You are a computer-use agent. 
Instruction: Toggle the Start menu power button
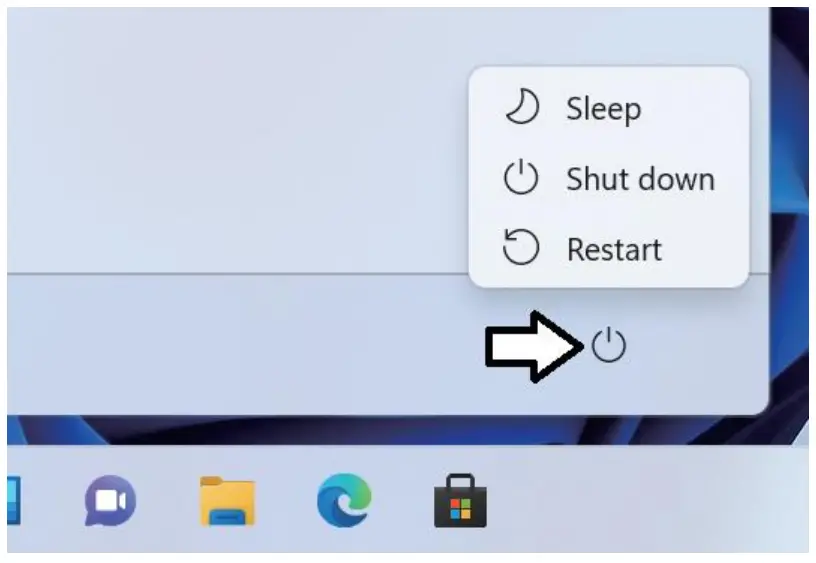(608, 345)
